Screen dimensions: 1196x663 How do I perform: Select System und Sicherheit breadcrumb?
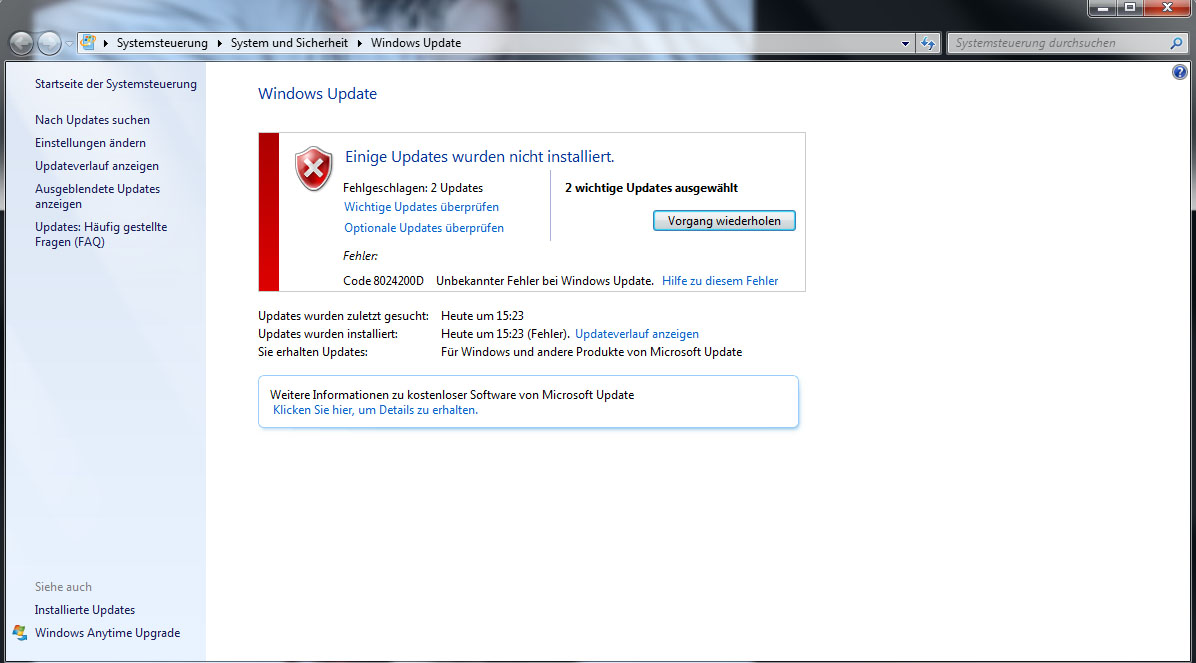pyautogui.click(x=289, y=43)
